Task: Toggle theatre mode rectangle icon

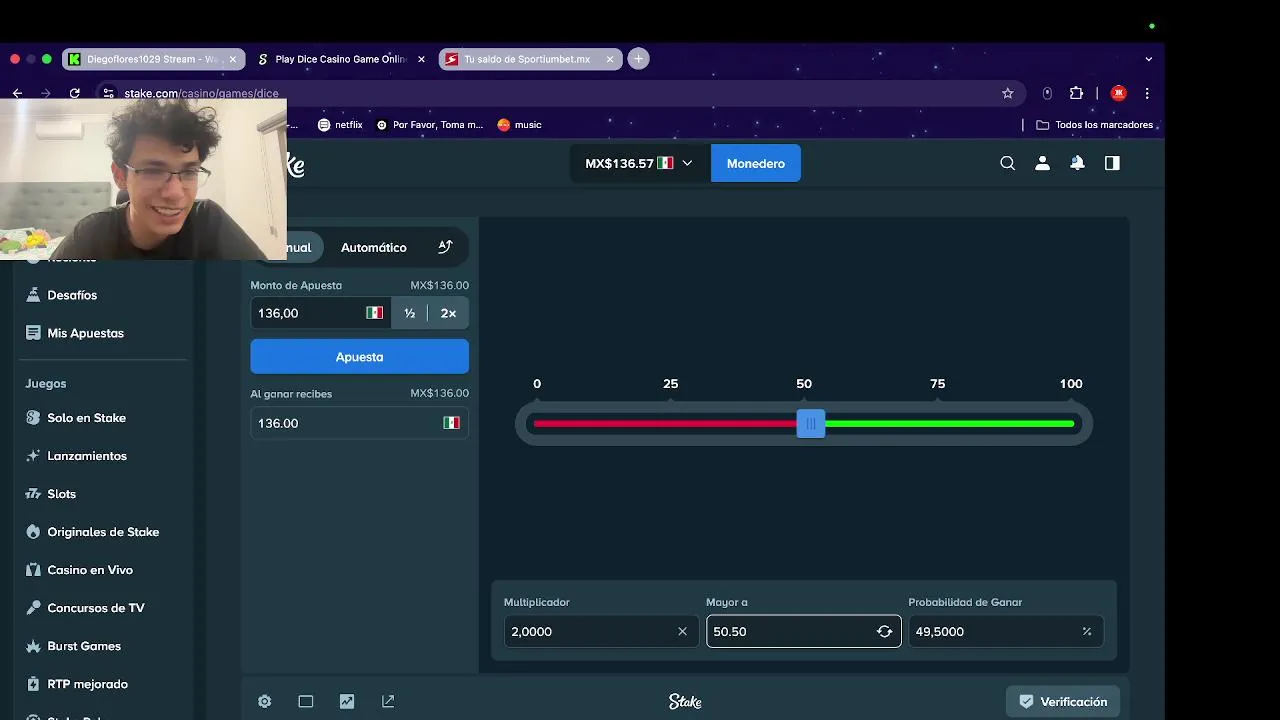Action: (x=306, y=702)
